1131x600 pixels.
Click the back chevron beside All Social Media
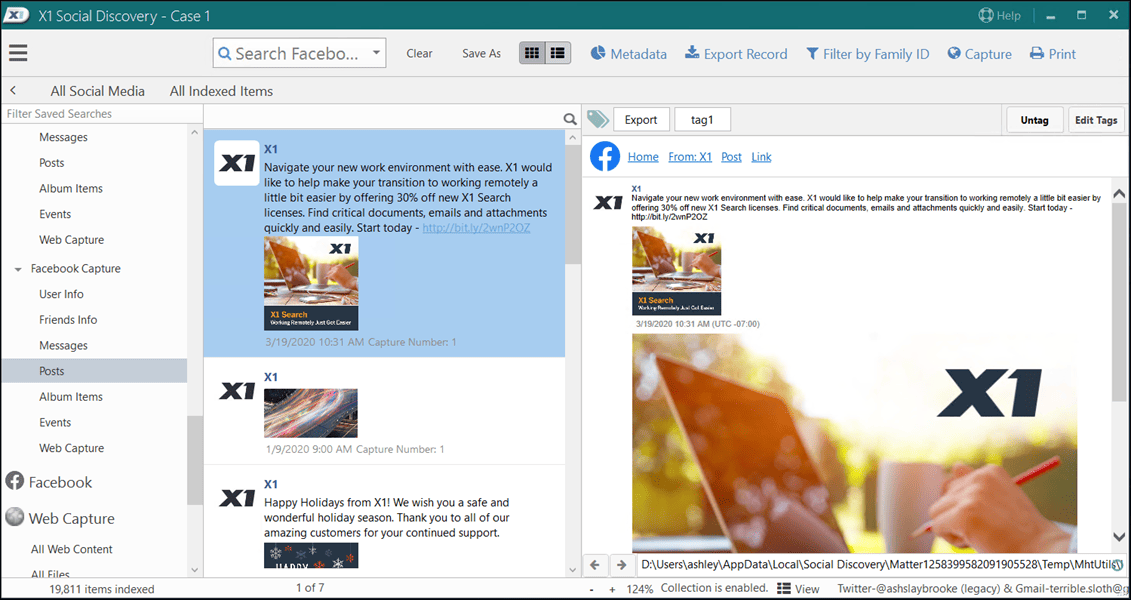[x=13, y=91]
